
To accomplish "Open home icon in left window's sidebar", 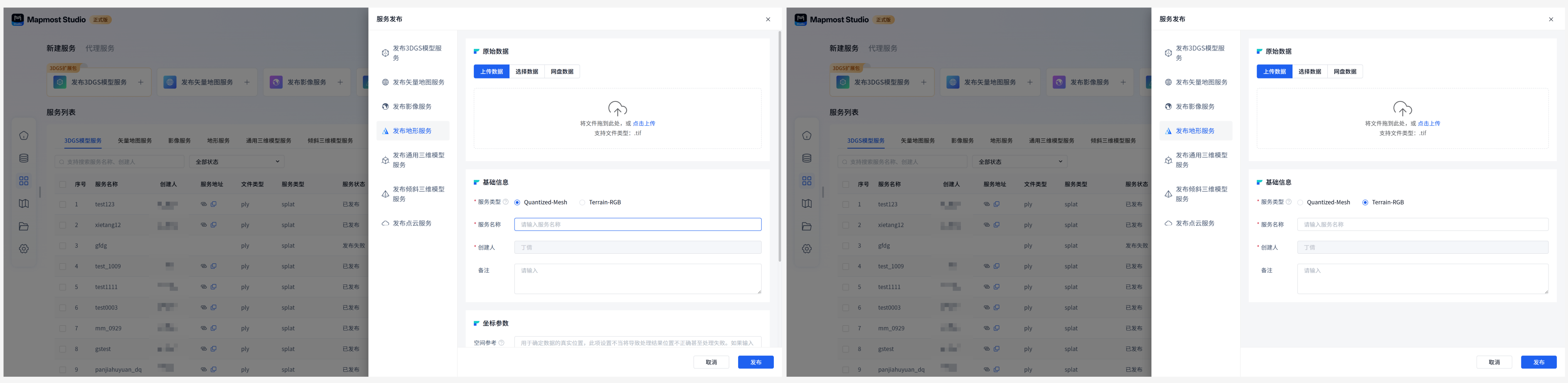I will (24, 136).
